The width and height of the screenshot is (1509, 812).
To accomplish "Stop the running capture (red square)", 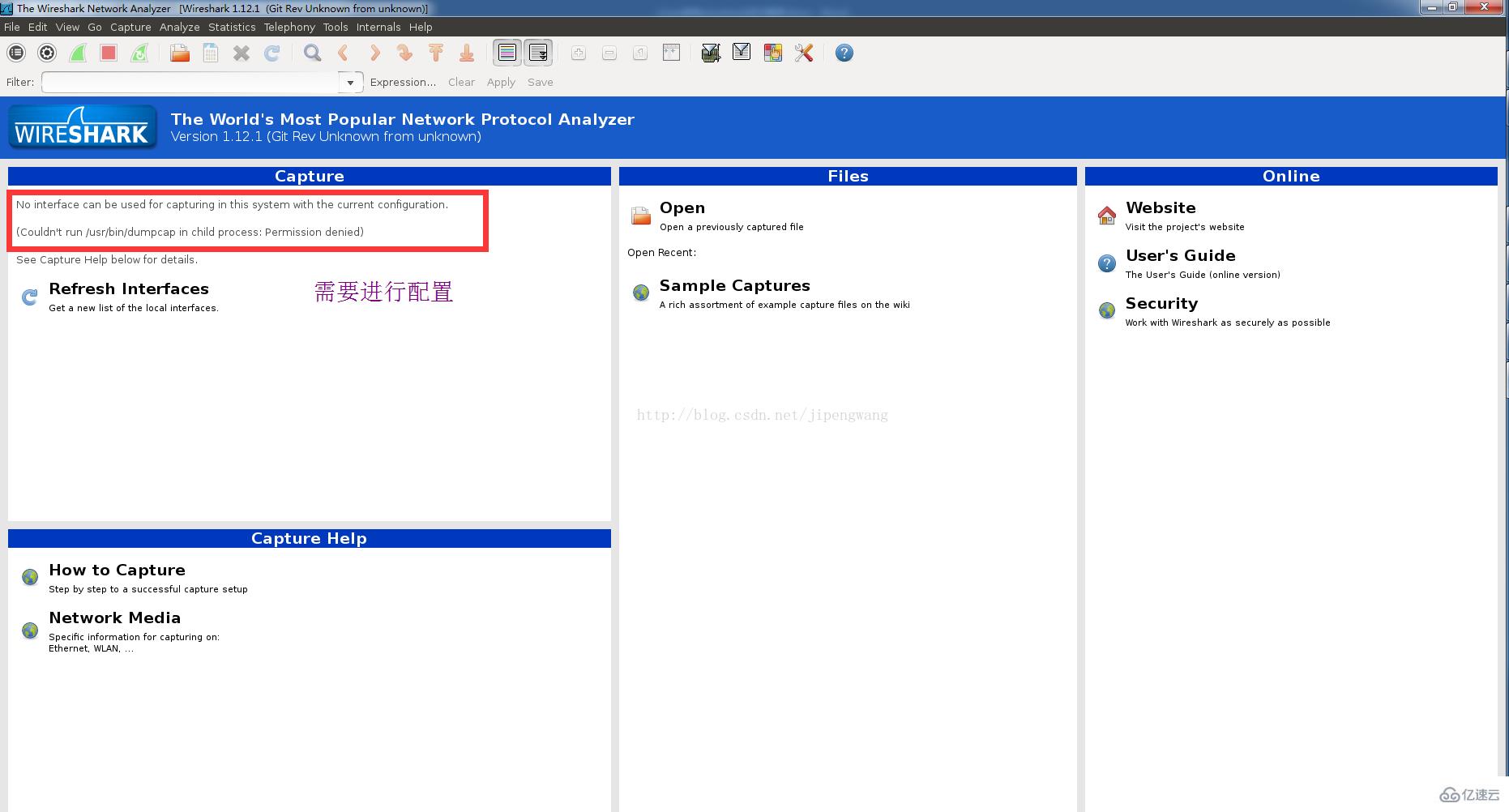I will pos(109,53).
